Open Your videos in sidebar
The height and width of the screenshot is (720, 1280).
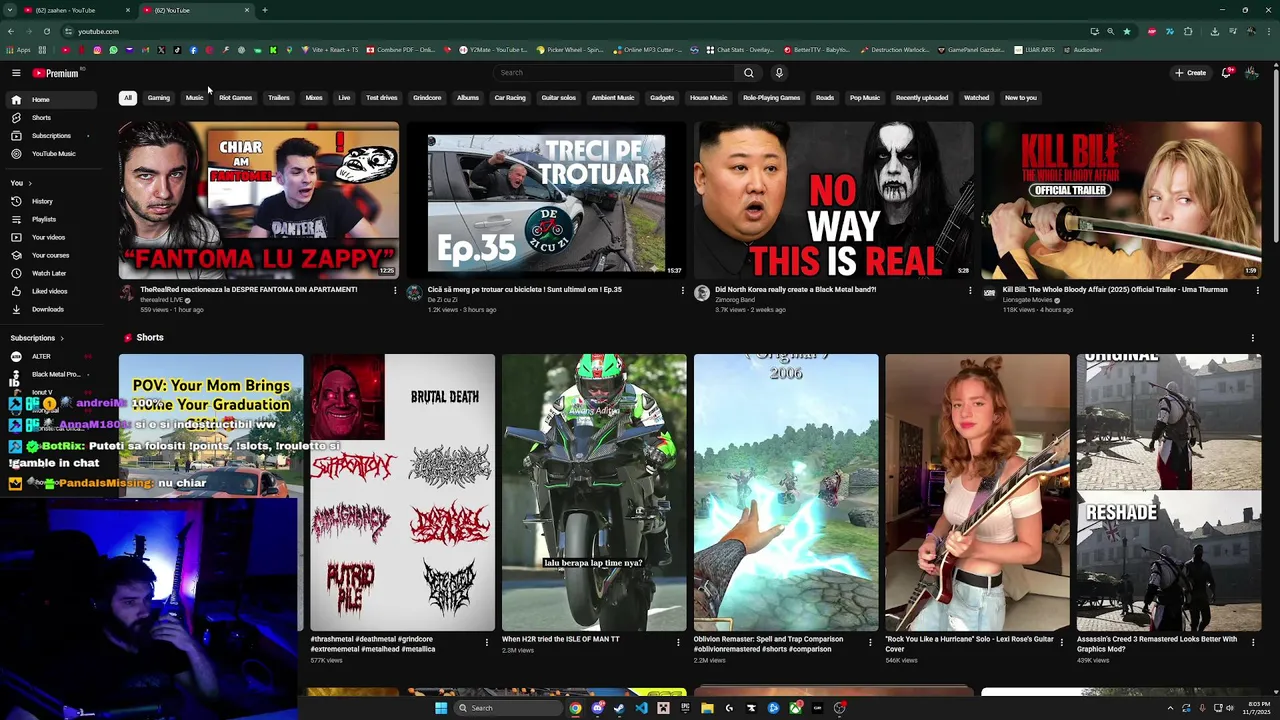pyautogui.click(x=52, y=237)
